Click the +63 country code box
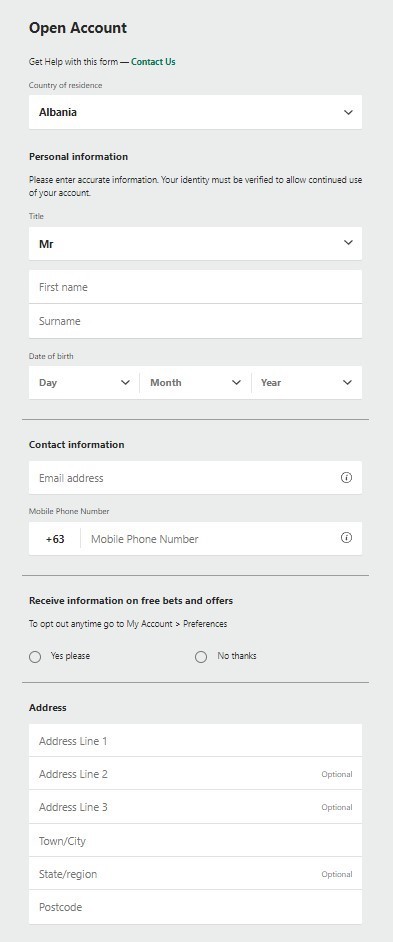 click(x=55, y=539)
